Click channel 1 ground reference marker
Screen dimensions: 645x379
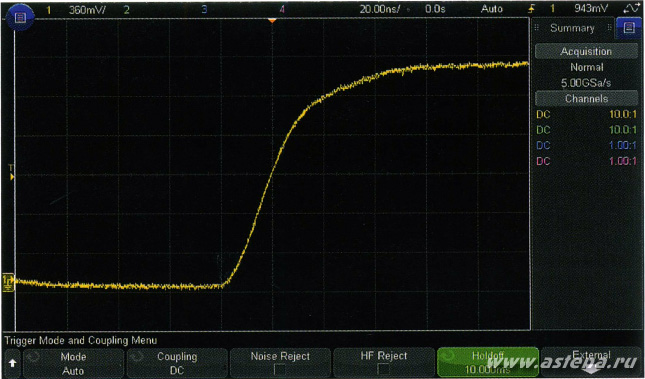8,283
